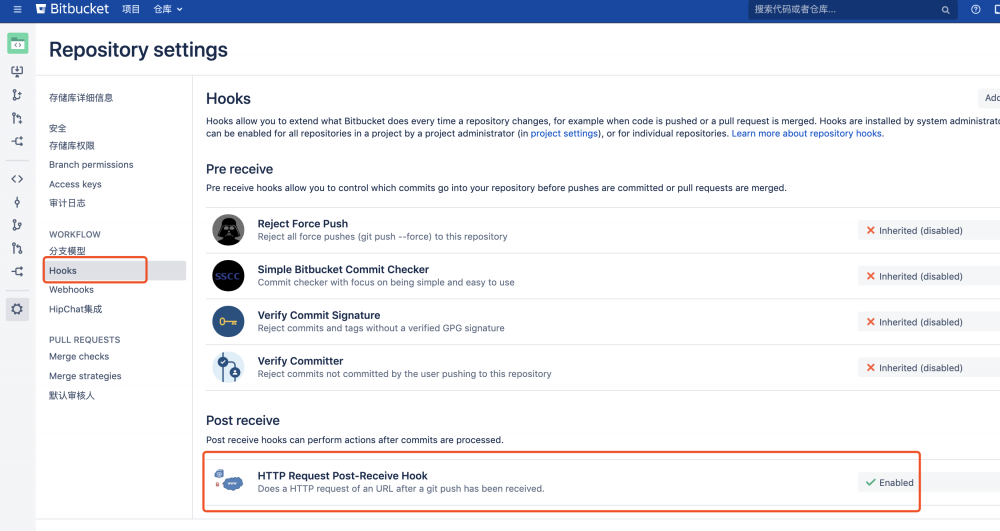The width and height of the screenshot is (1000, 531).
Task: Click the Repository settings gear icon
Action: pyautogui.click(x=17, y=309)
